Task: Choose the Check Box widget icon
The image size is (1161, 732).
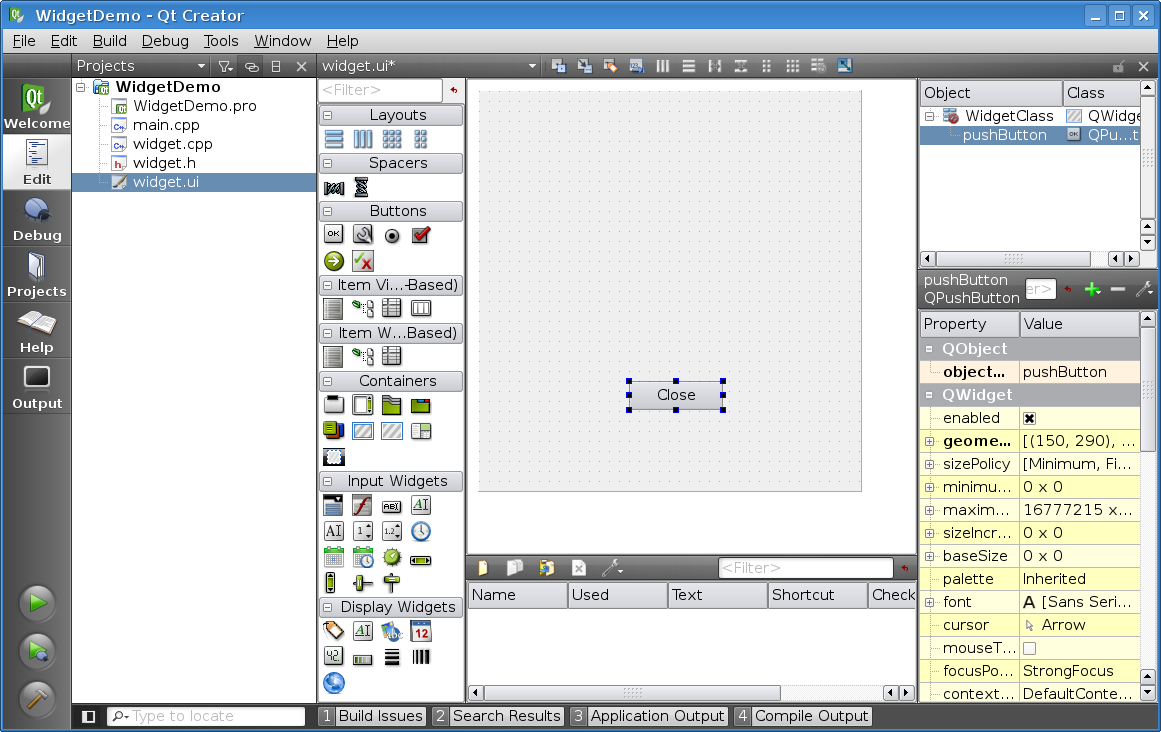Action: [x=421, y=235]
